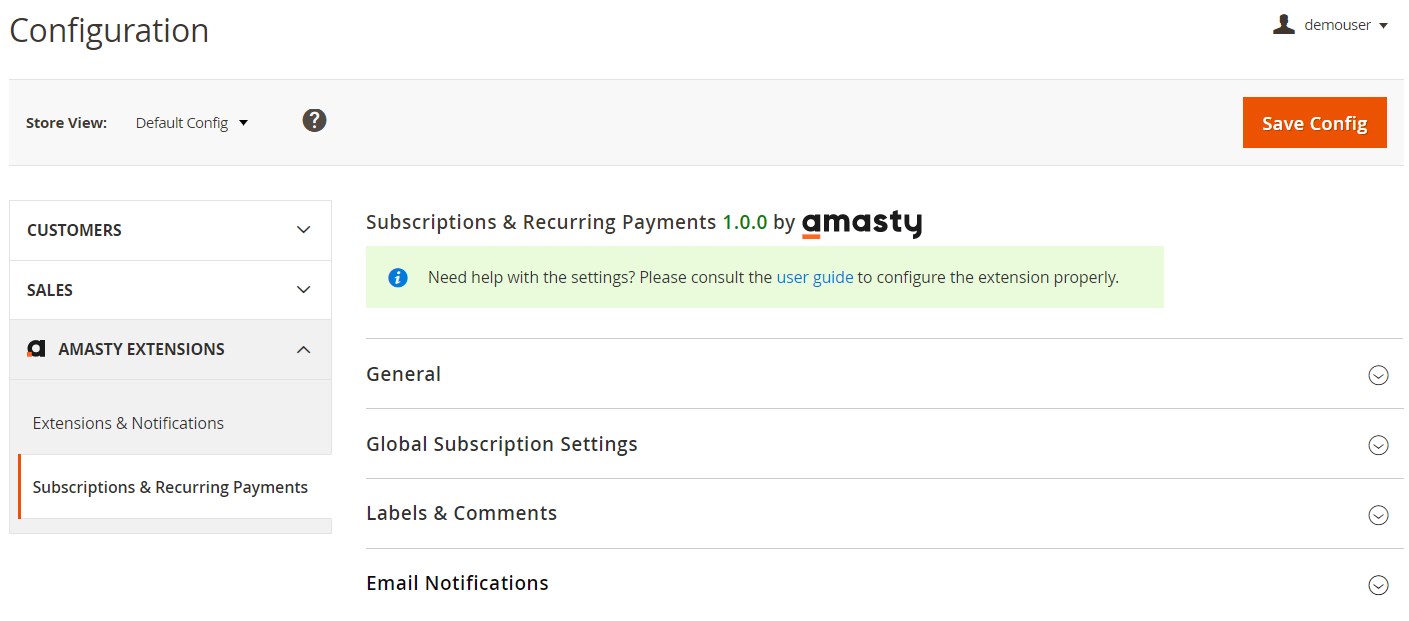Select Subscriptions & Recurring Payments menu item
The height and width of the screenshot is (621, 1409).
(x=170, y=487)
